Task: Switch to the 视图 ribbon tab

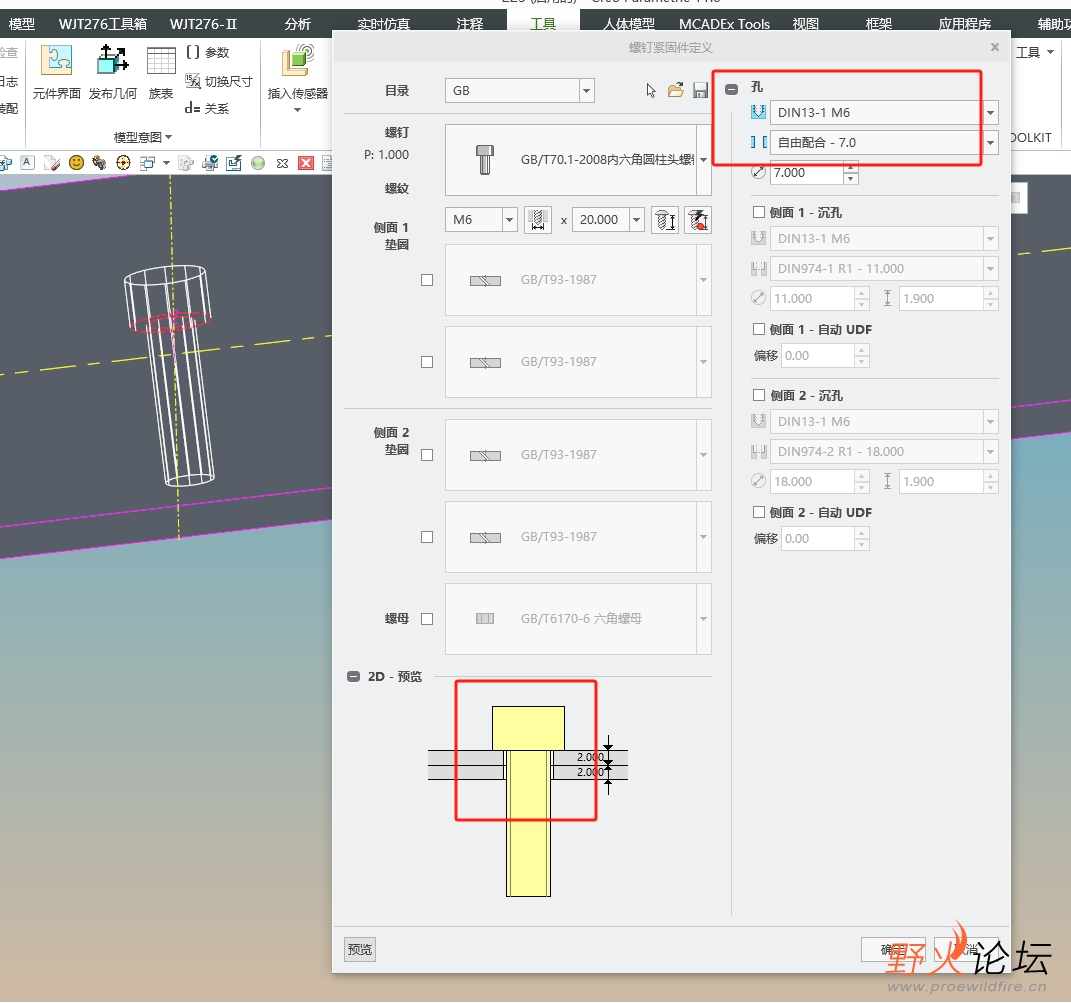Action: point(805,24)
